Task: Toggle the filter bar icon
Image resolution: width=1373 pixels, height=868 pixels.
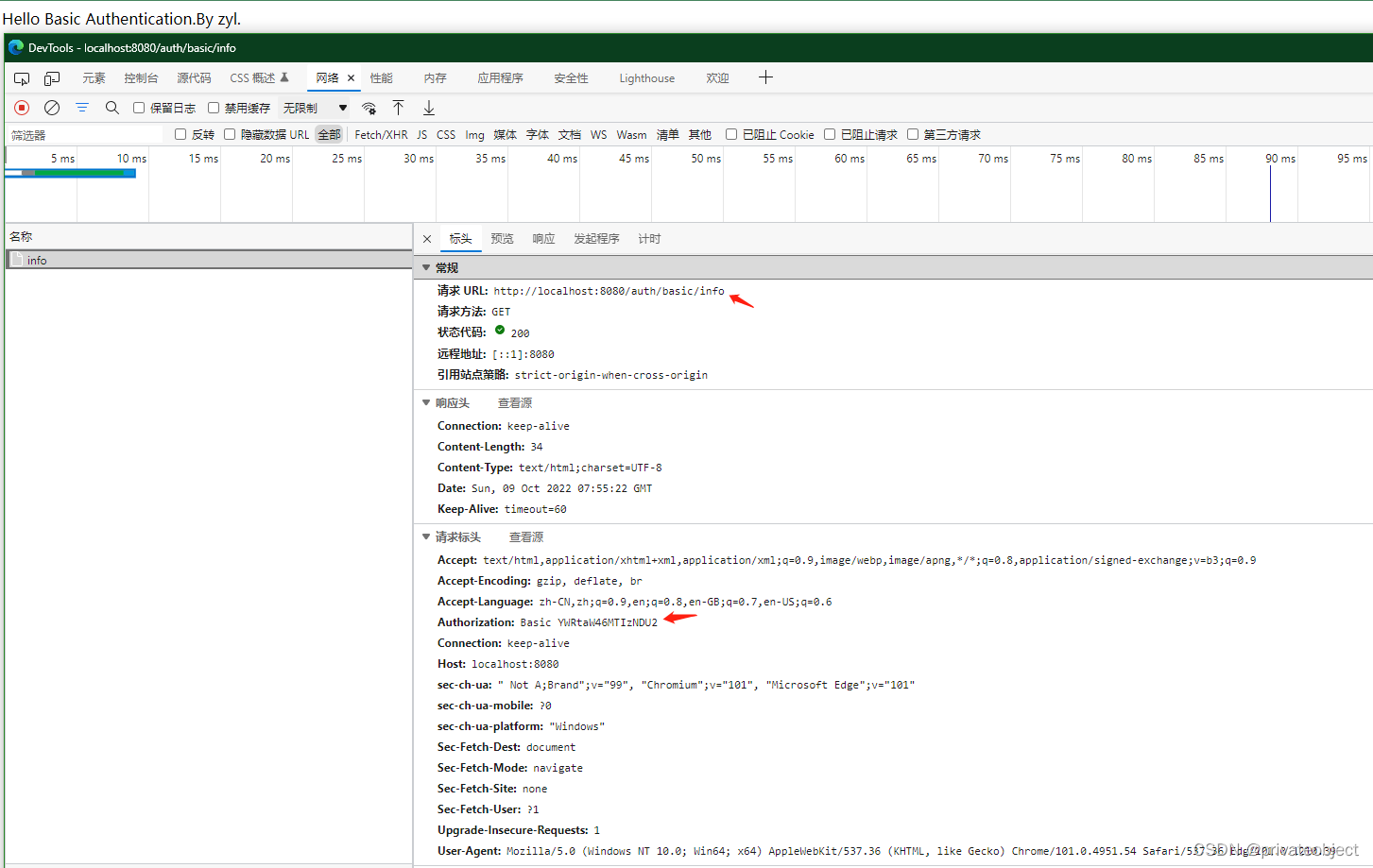Action: (x=82, y=108)
